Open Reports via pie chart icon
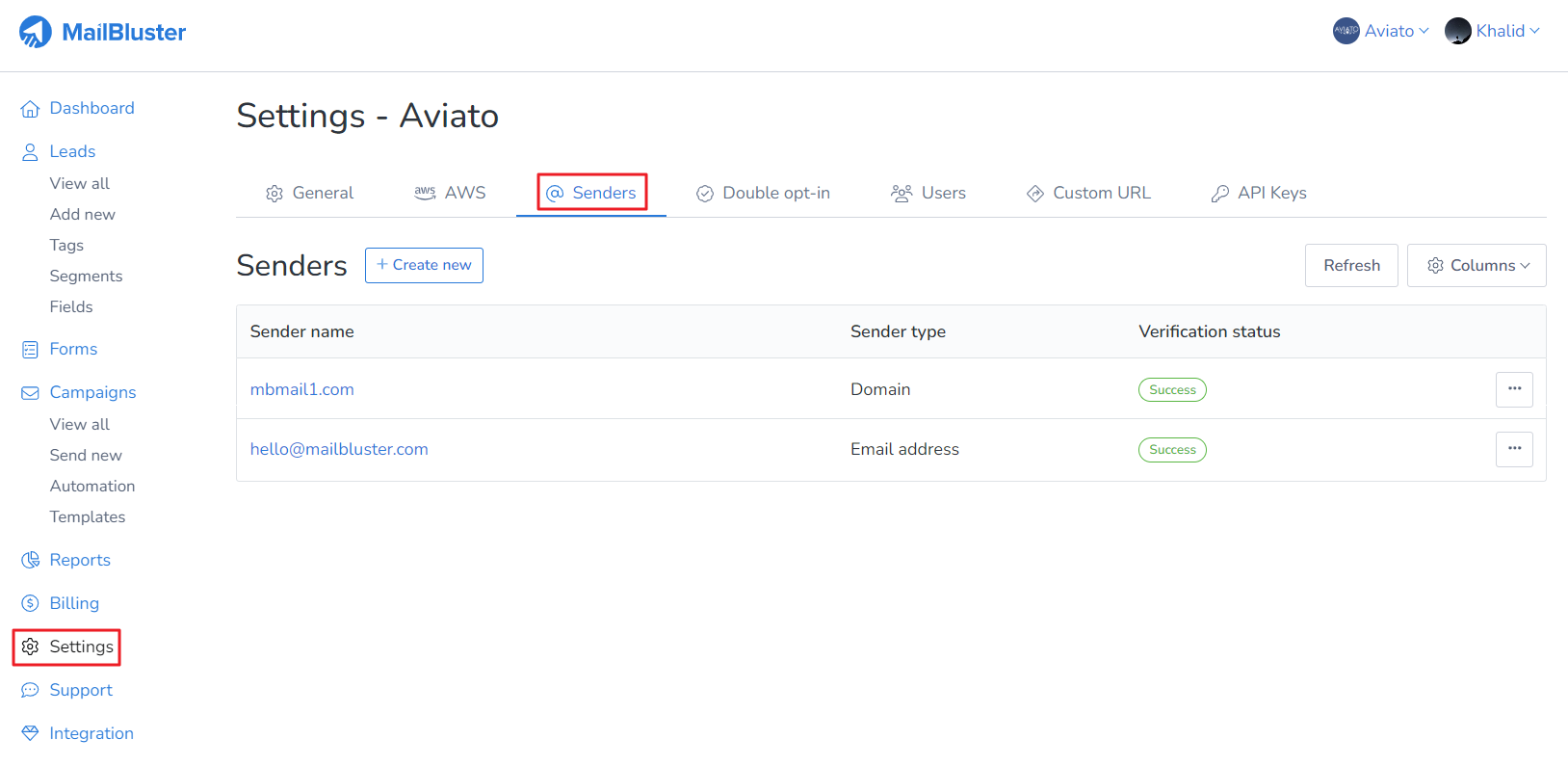1568x766 pixels. pyautogui.click(x=30, y=560)
